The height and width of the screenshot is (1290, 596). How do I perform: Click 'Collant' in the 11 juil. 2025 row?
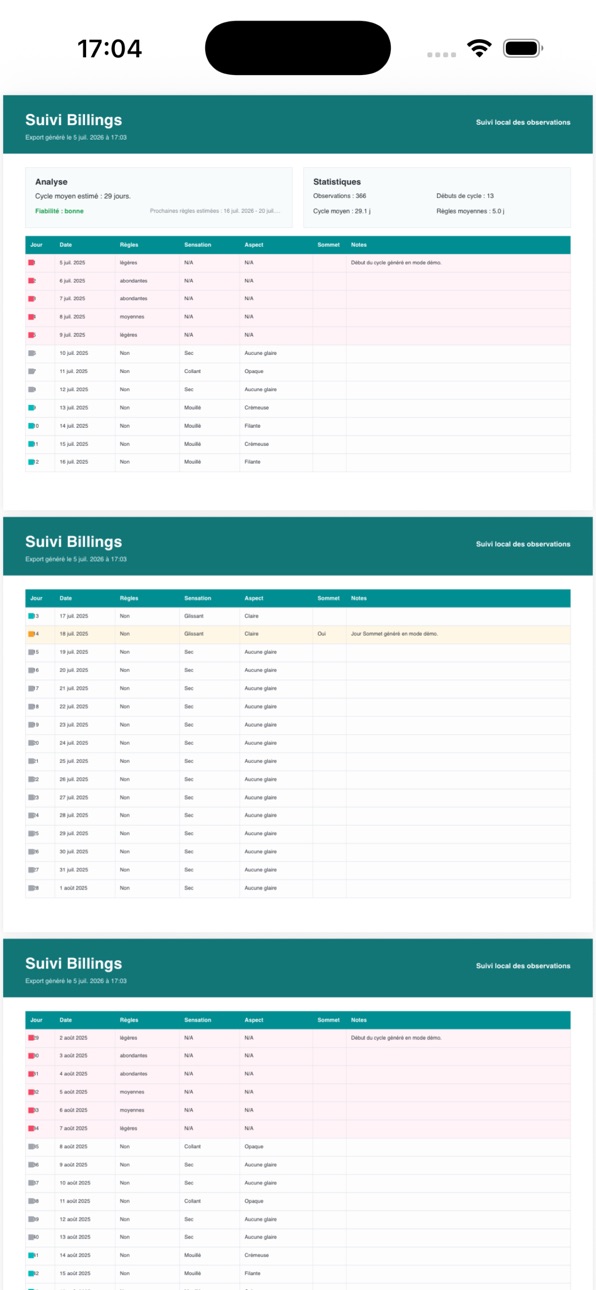tap(192, 371)
